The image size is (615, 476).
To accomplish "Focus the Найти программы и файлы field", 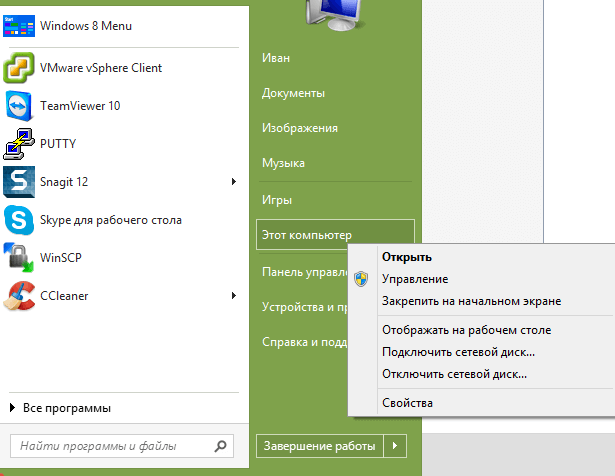I will 122,446.
